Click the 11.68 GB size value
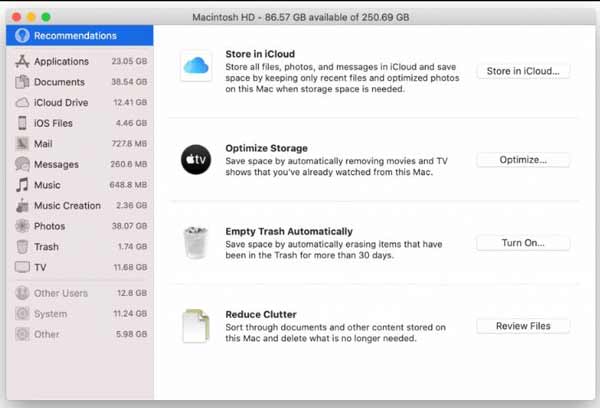 coord(130,268)
